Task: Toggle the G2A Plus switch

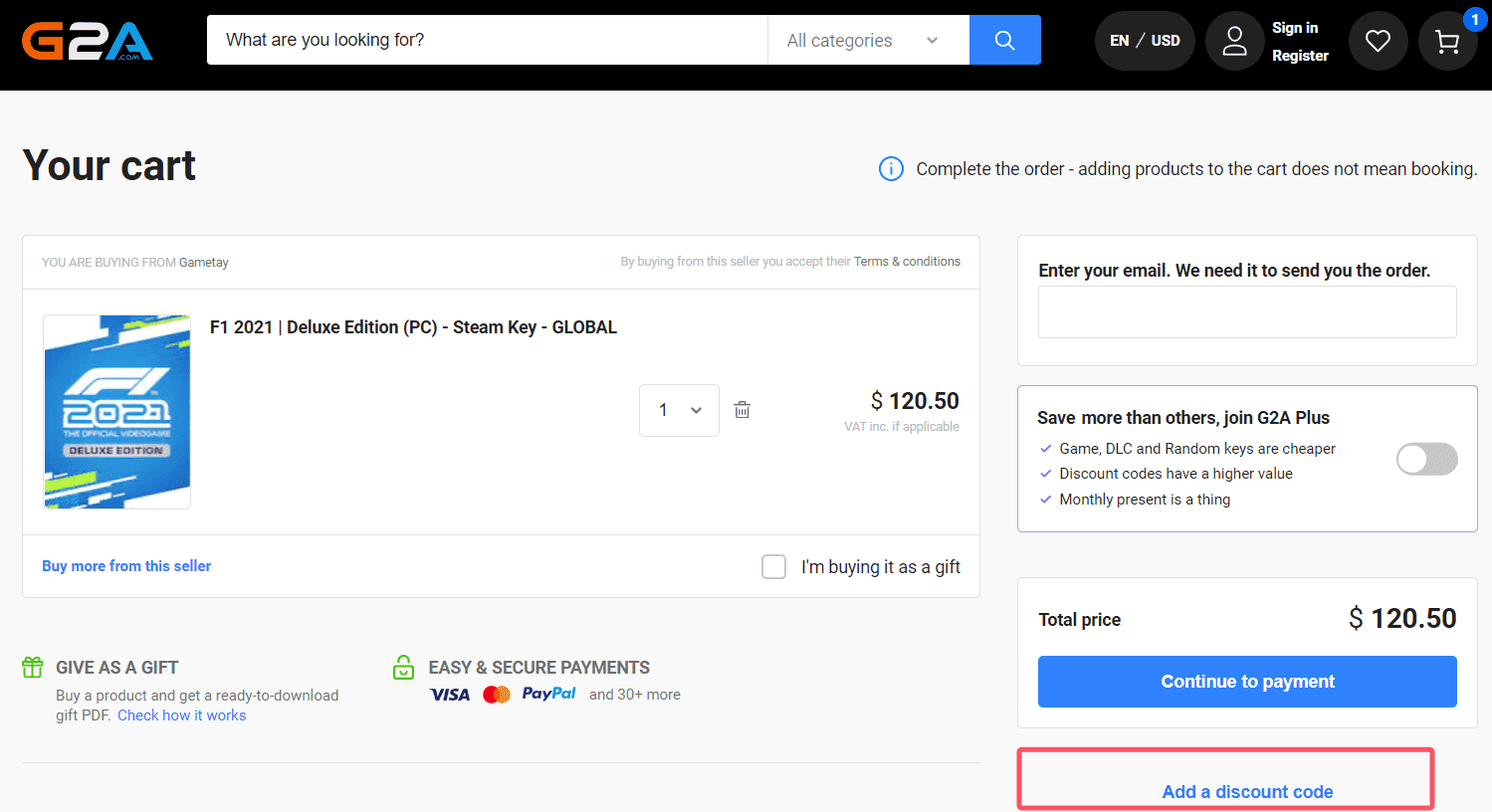Action: pyautogui.click(x=1426, y=459)
